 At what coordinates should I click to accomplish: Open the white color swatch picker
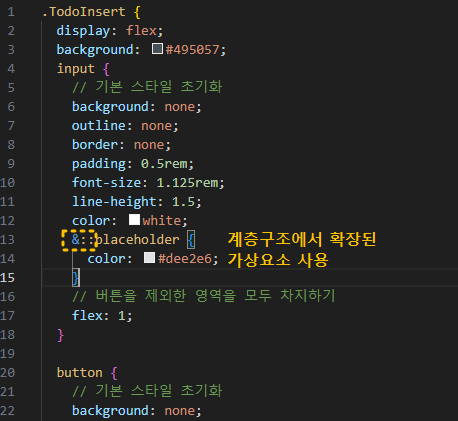[134, 220]
